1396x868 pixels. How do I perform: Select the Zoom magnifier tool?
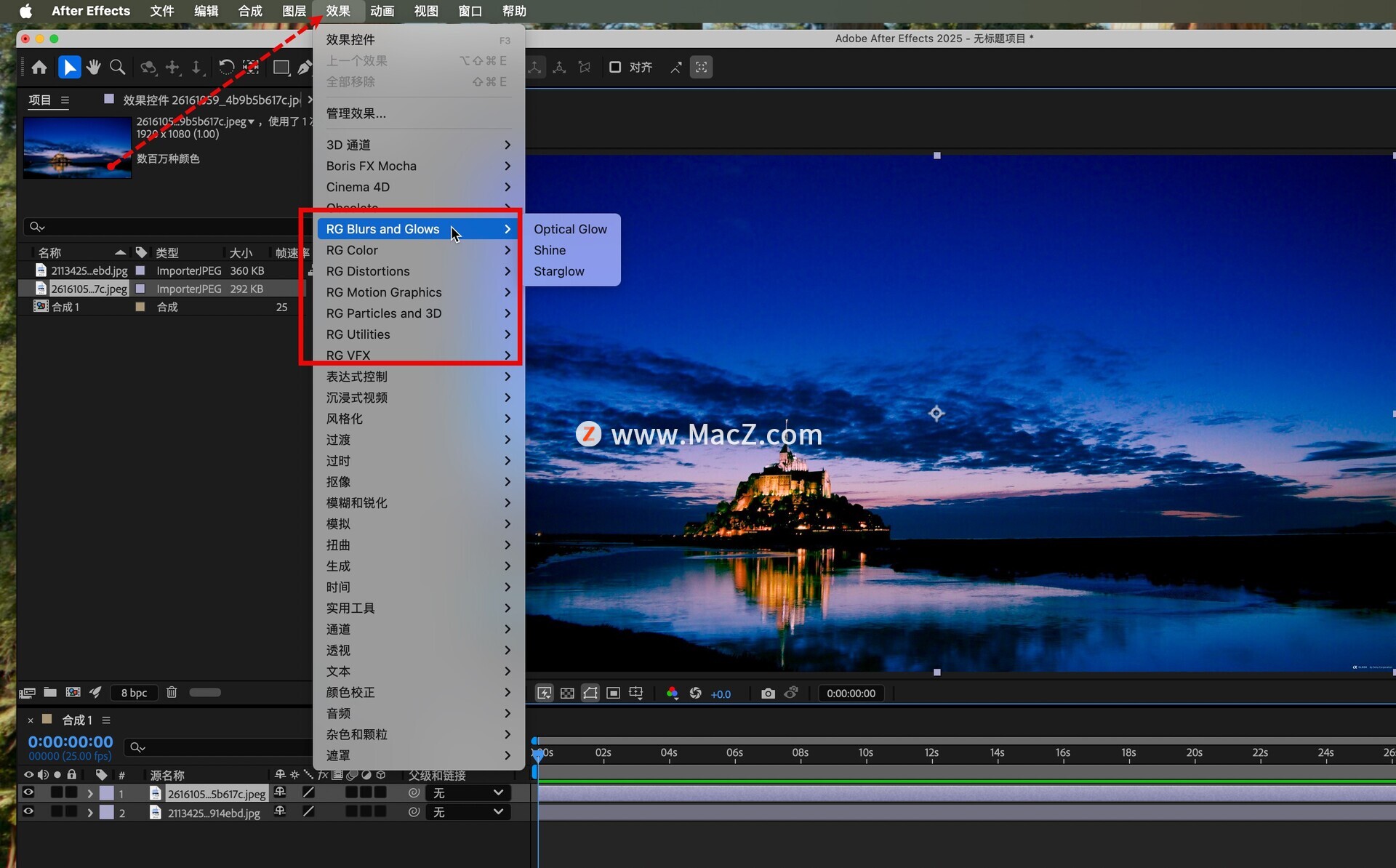[x=117, y=68]
